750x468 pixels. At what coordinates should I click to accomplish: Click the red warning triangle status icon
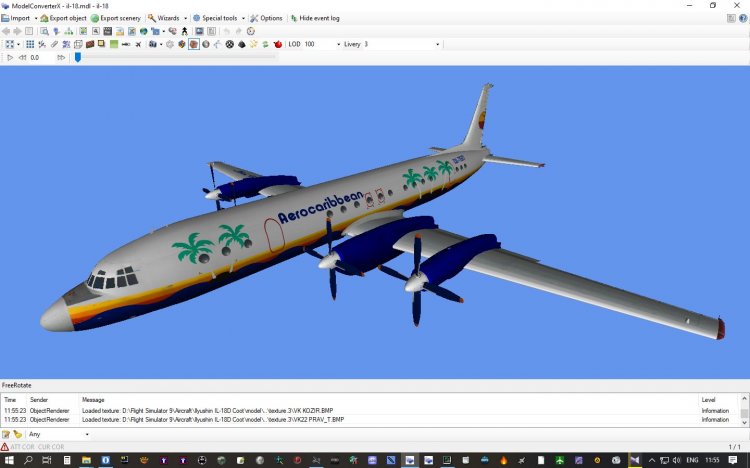pyautogui.click(x=5, y=447)
